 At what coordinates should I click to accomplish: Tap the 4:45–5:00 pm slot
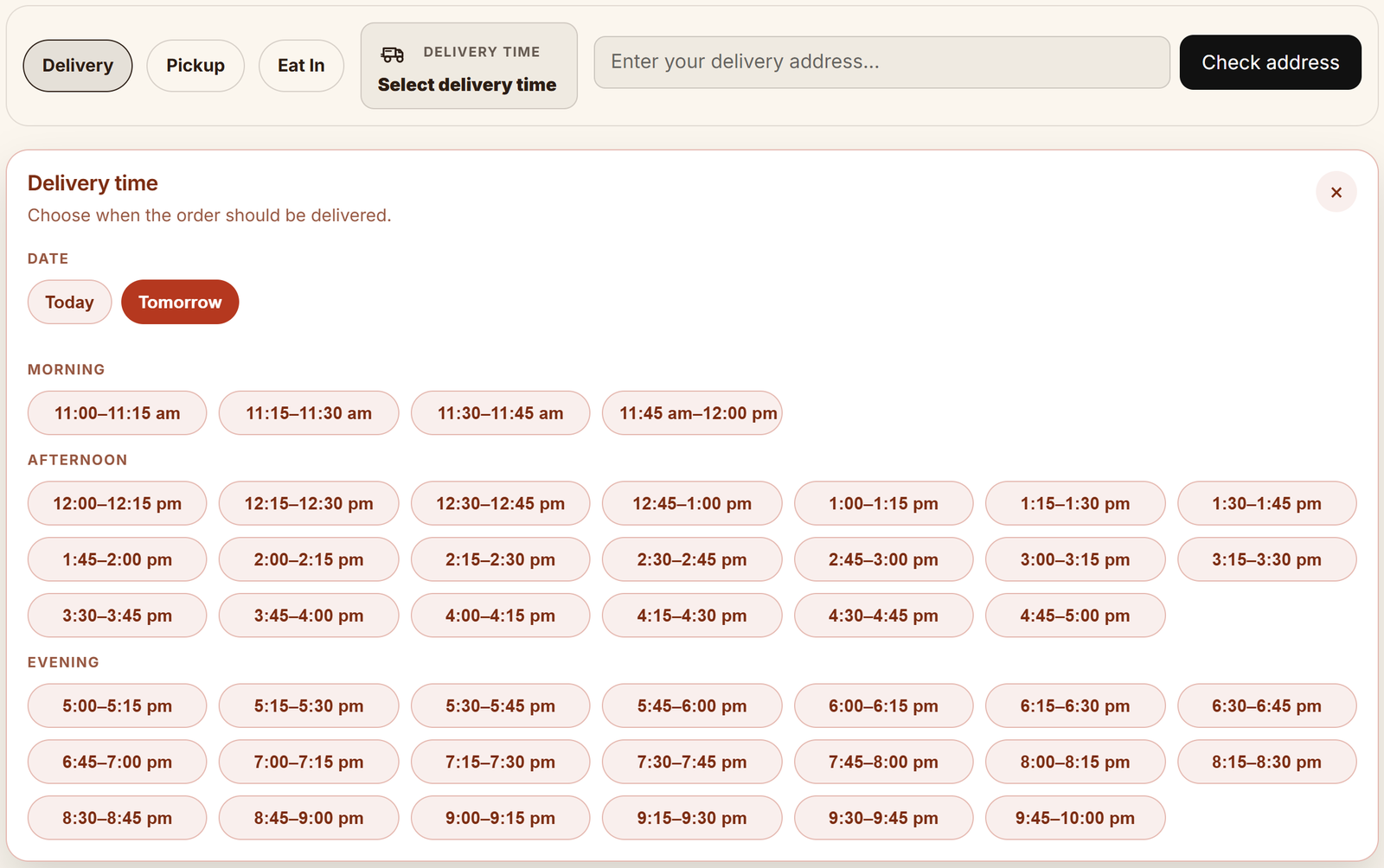click(x=1075, y=616)
